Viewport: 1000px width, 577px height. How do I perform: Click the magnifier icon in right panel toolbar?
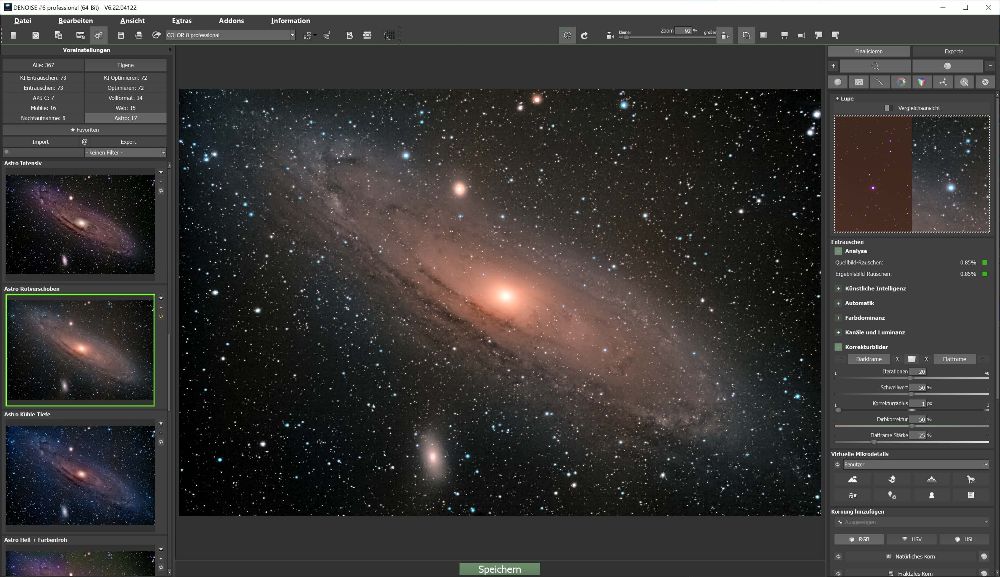[964, 82]
